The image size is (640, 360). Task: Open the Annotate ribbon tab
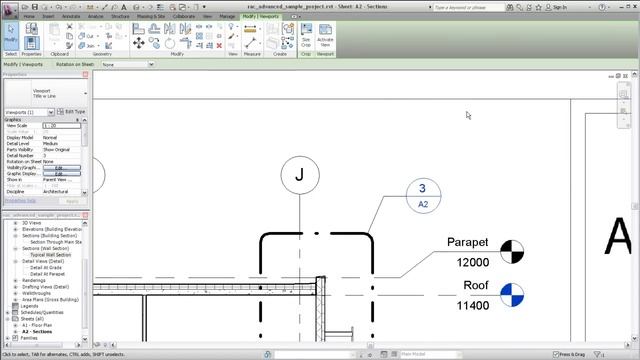click(x=71, y=16)
